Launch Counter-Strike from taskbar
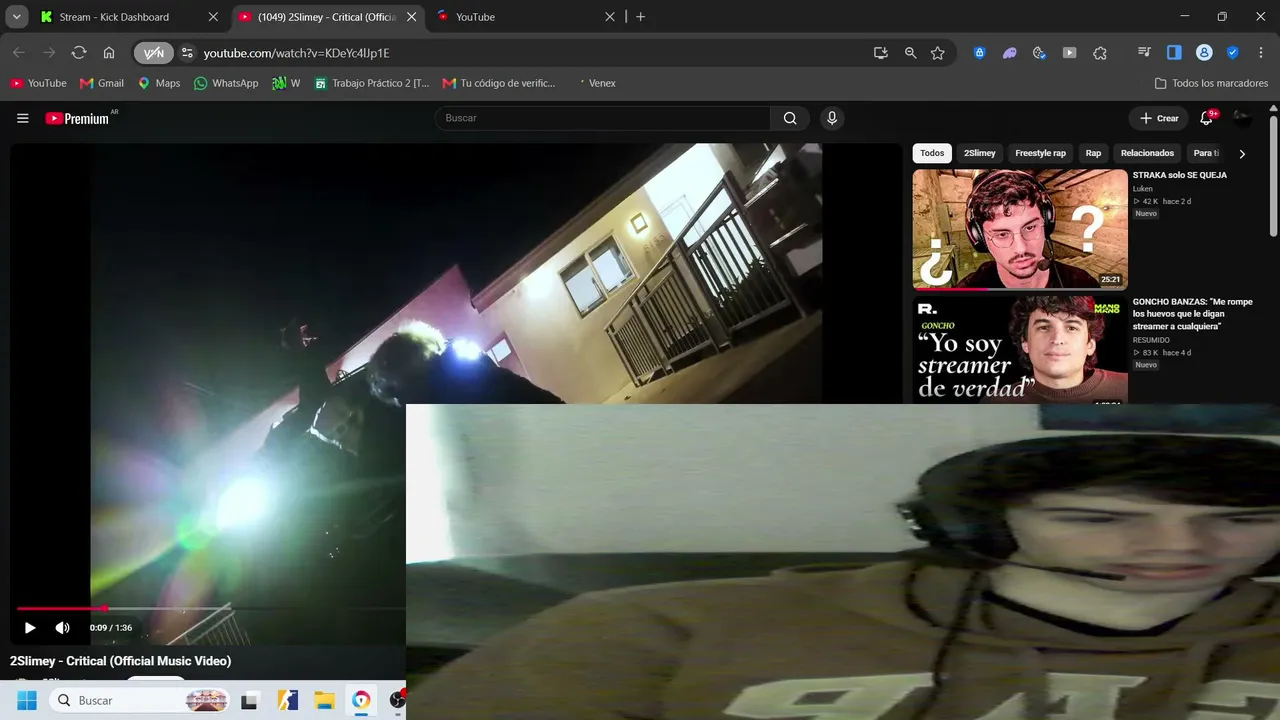The height and width of the screenshot is (720, 1280). (x=287, y=701)
